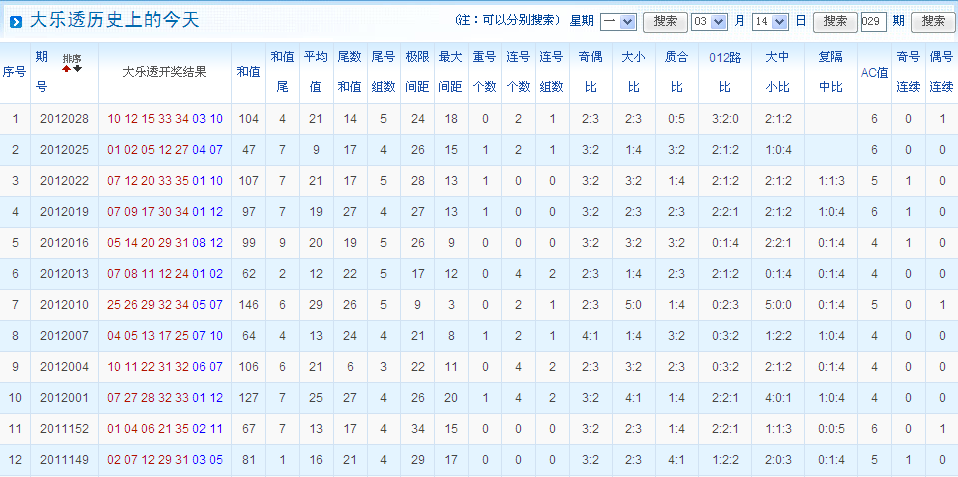Screen dimensions: 958x477
Task: Open the month dropdown showing 03
Action: click(x=709, y=22)
